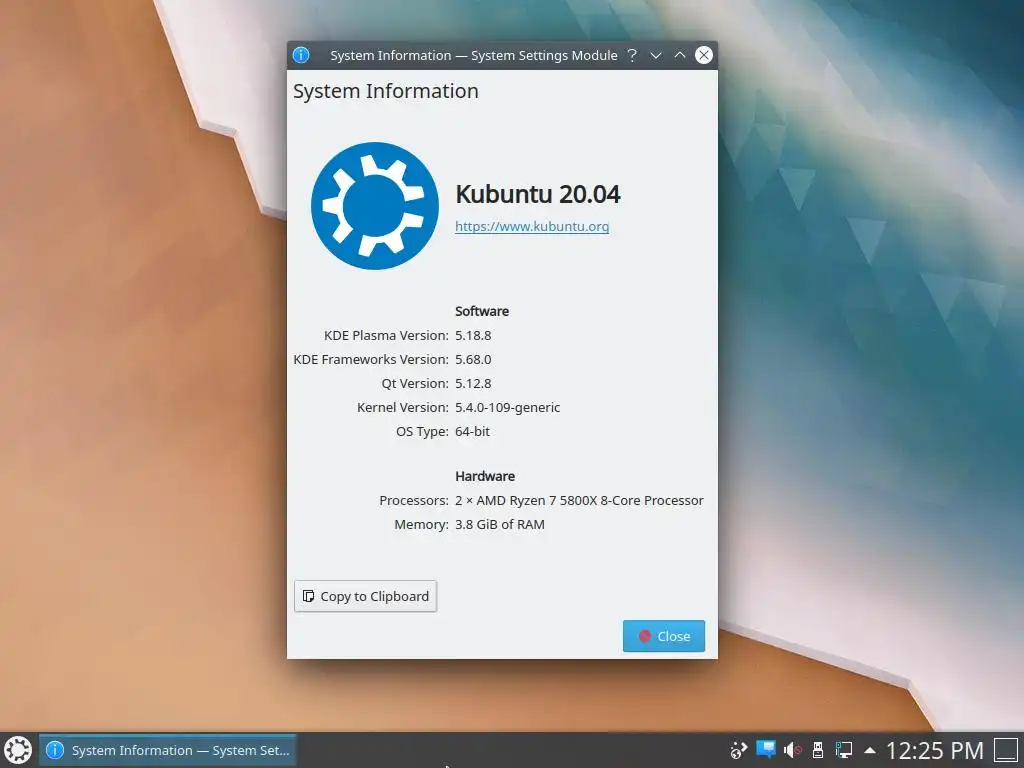
Task: Click KDE Frameworks value 5.68.0
Action: click(x=473, y=359)
